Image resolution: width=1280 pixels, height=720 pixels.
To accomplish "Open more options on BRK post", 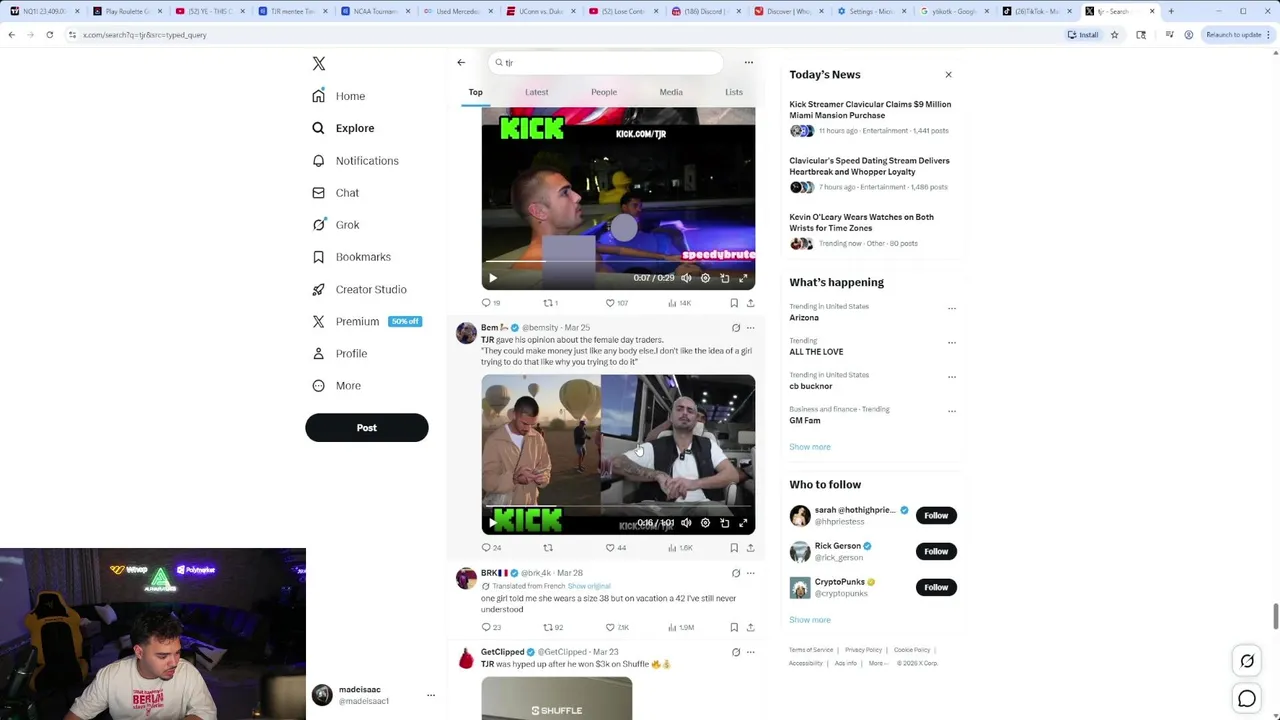I will coord(750,574).
